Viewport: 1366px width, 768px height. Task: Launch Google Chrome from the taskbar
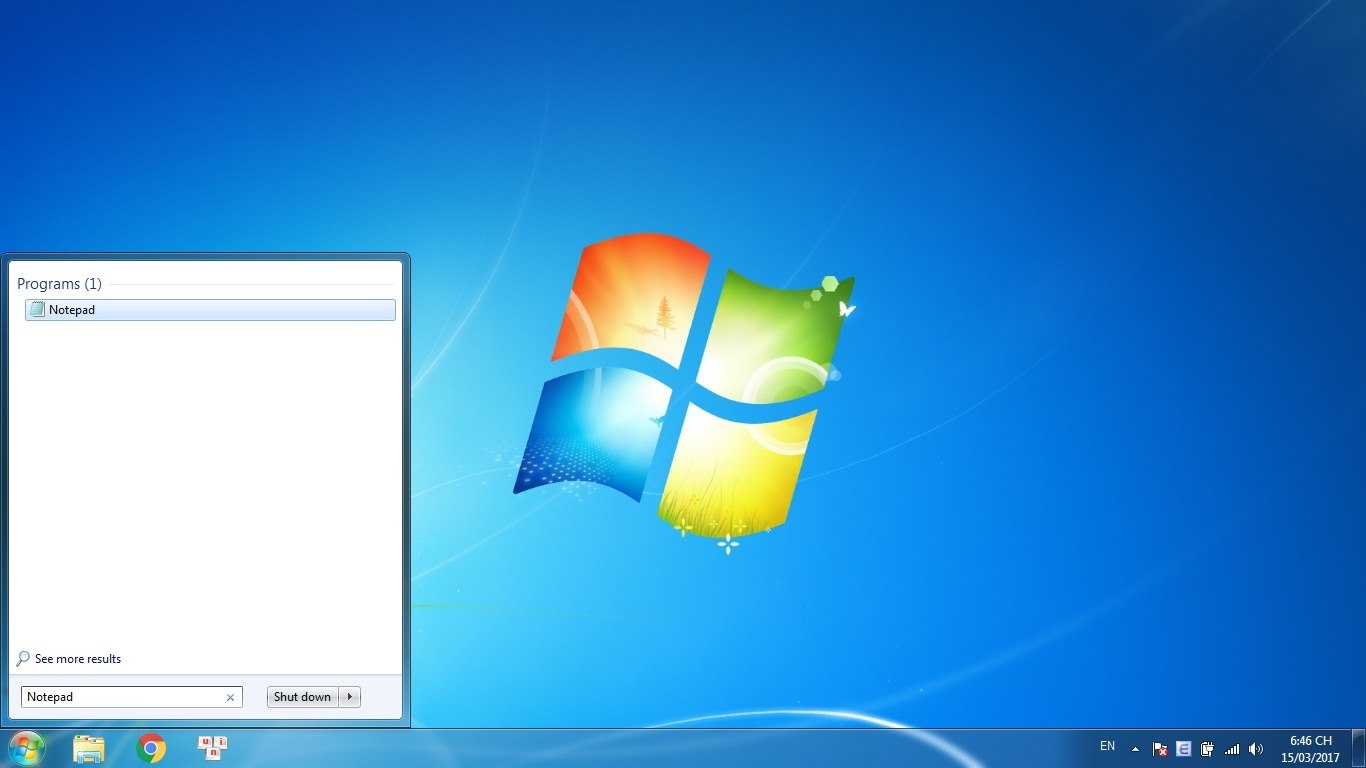coord(151,748)
